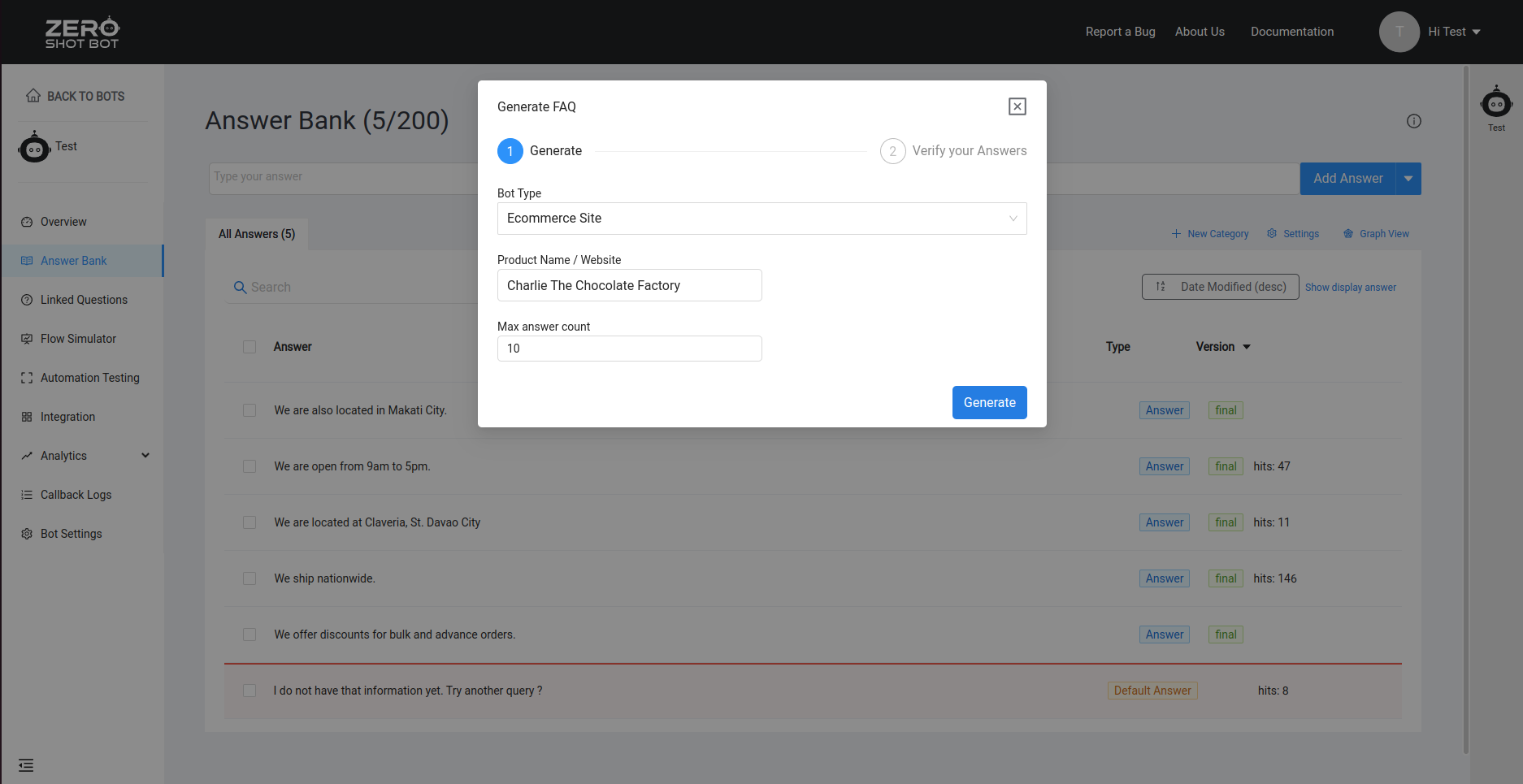This screenshot has width=1523, height=784.
Task: Select the All Answers (5) tab
Action: [257, 234]
